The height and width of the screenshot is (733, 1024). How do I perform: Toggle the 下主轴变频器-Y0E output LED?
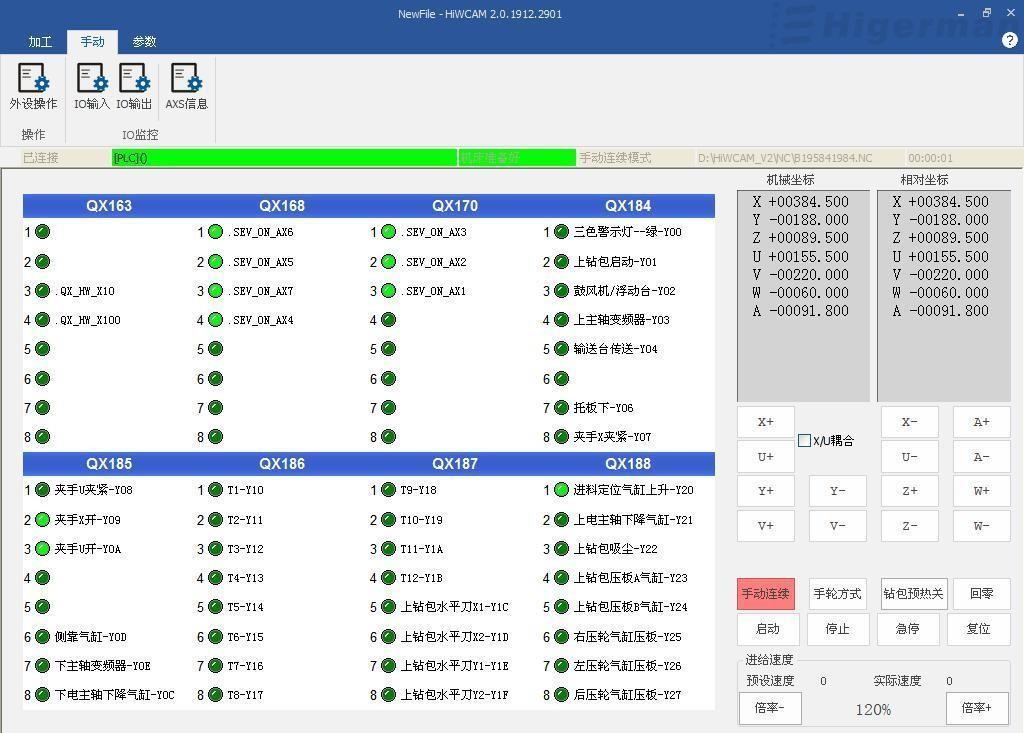pos(42,666)
